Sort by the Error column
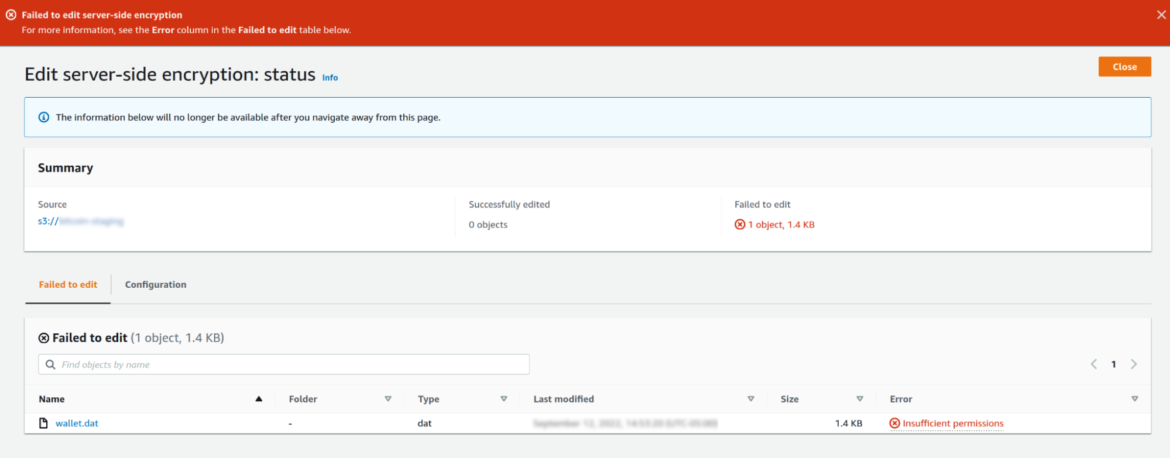 pos(1134,399)
